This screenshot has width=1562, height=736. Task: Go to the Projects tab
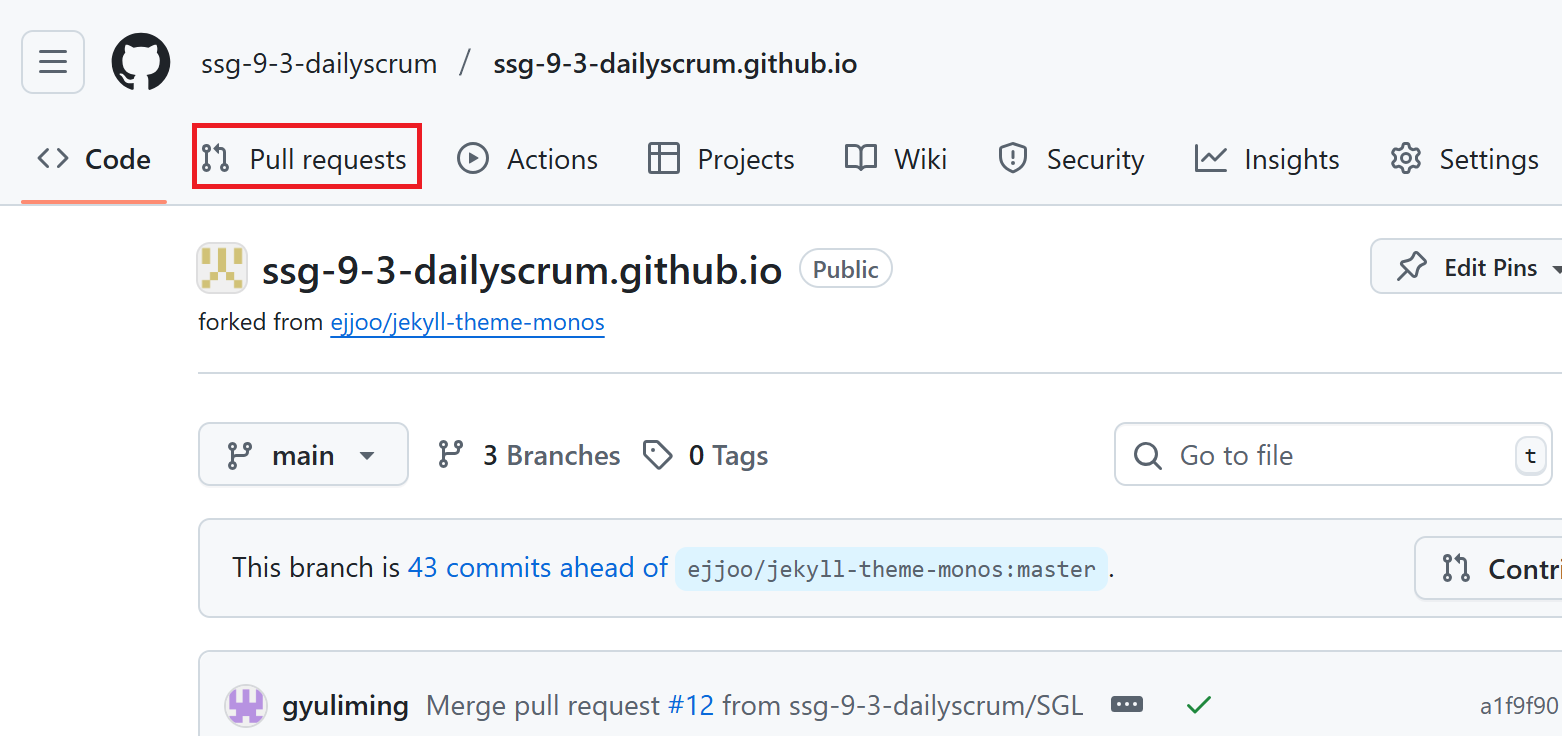(721, 159)
